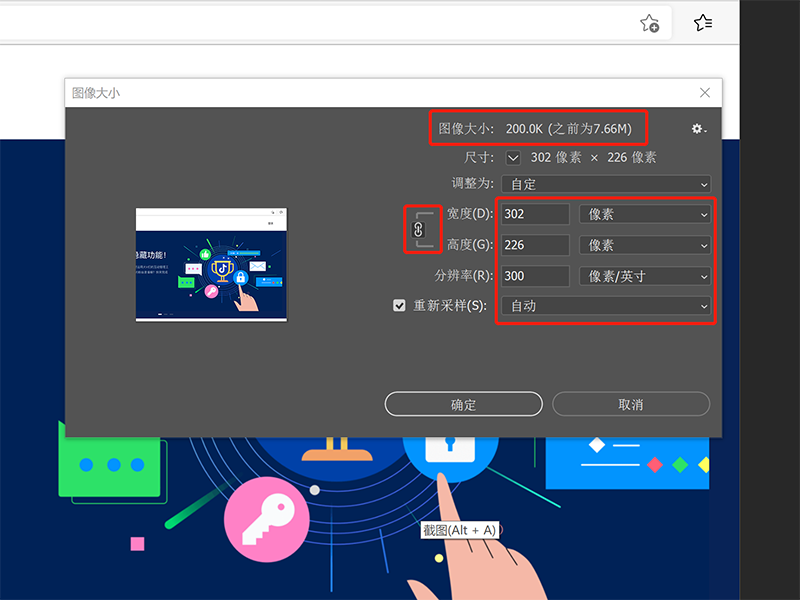Toggle the constrain proportions chain link
The height and width of the screenshot is (600, 800).
pos(419,229)
